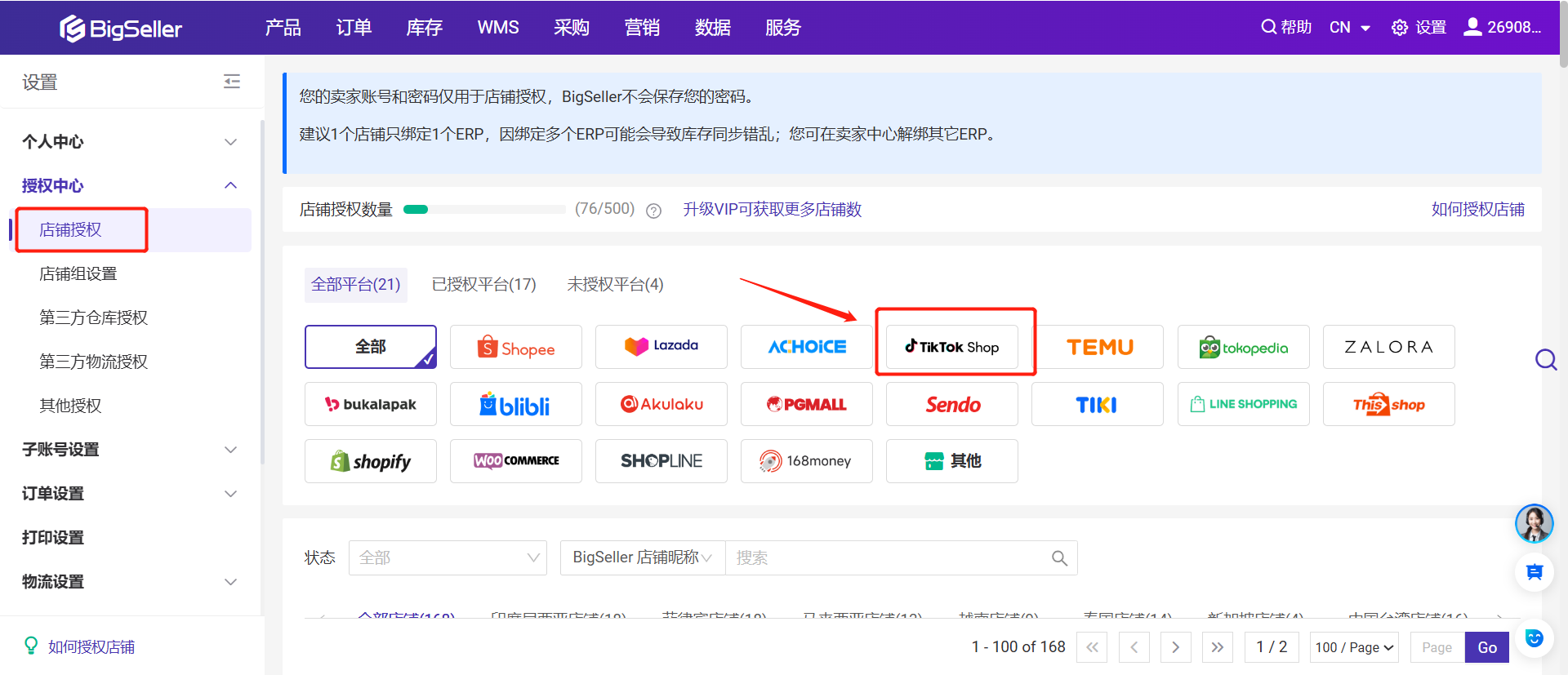Viewport: 1568px width, 675px height.
Task: Select the TikTok Shop platform
Action: click(952, 347)
